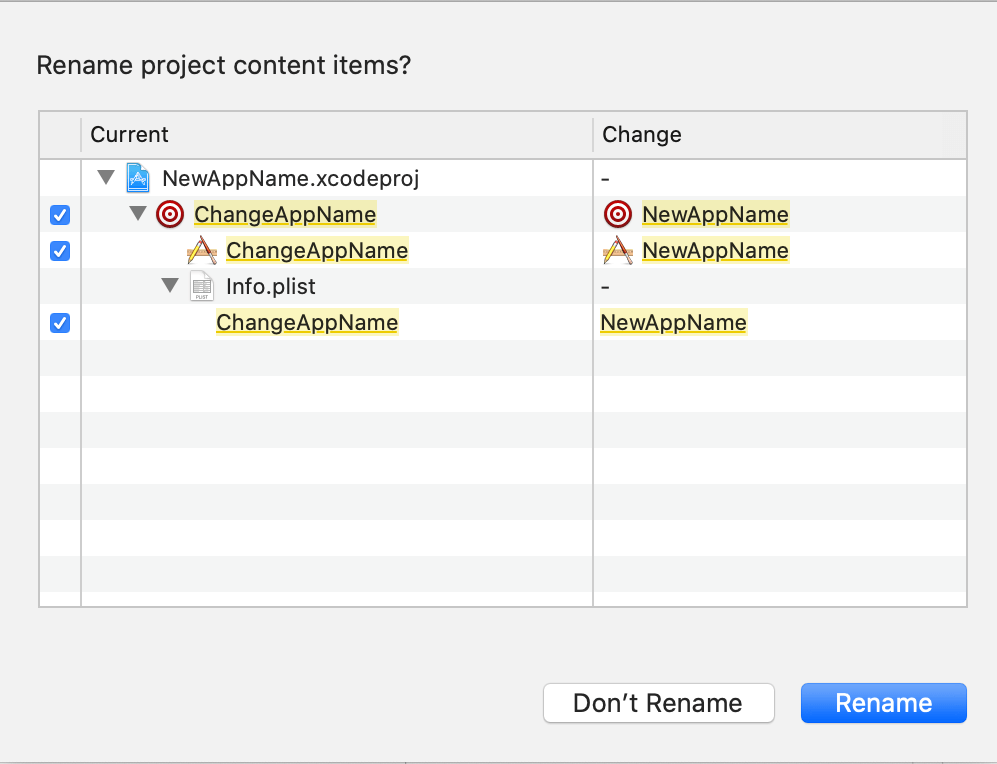Click the Don't Rename button
The height and width of the screenshot is (764, 997).
tap(658, 703)
